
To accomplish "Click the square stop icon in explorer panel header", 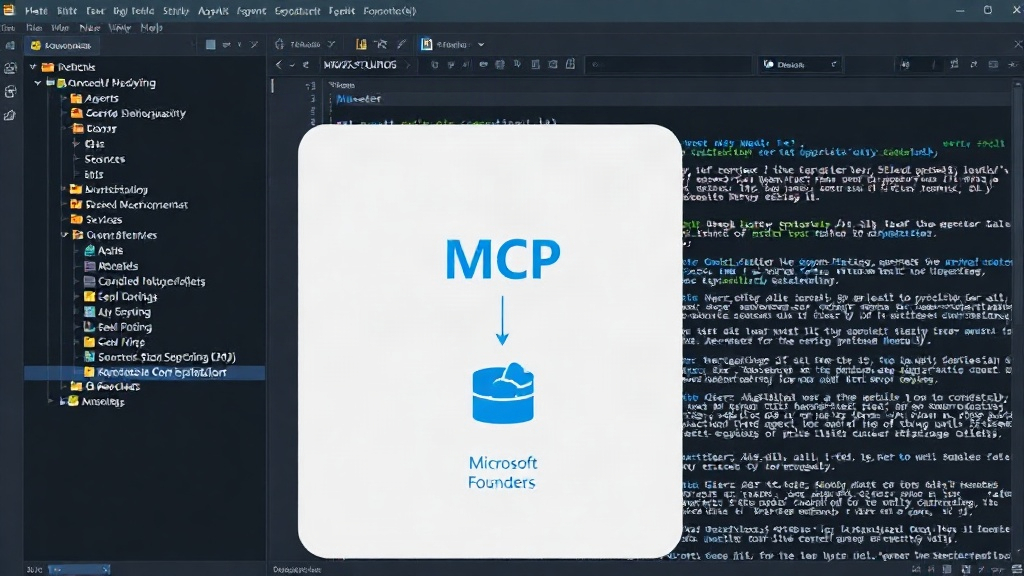I will point(210,44).
